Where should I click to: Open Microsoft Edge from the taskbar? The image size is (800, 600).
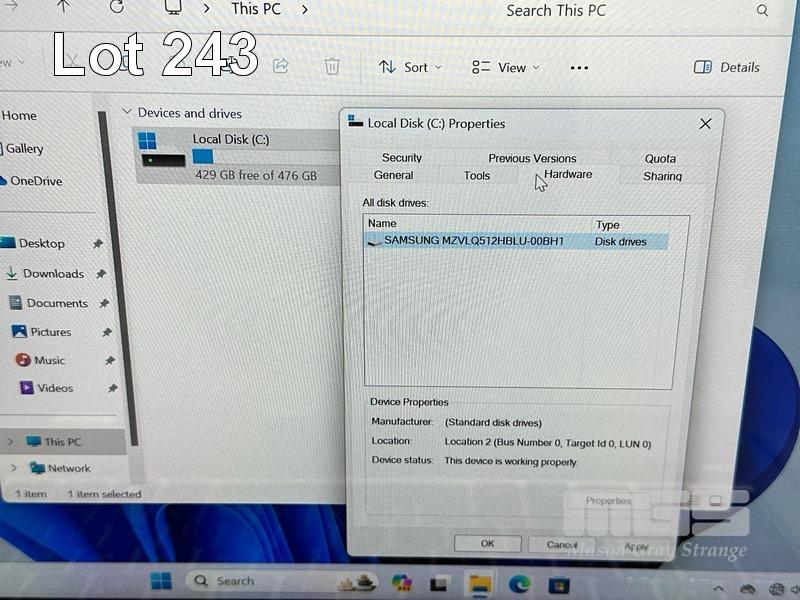coord(519,582)
